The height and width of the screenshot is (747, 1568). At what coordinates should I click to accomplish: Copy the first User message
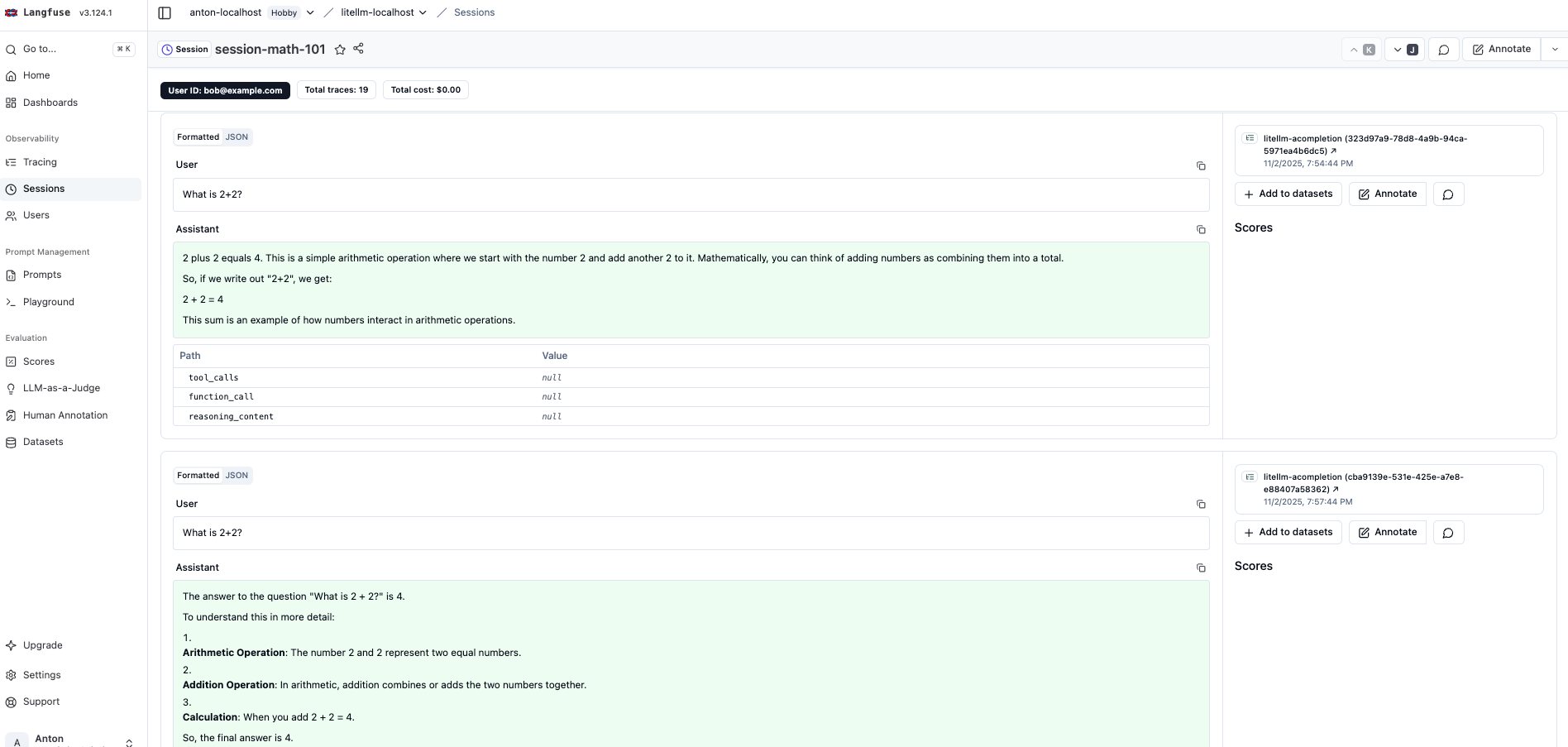tap(1201, 166)
